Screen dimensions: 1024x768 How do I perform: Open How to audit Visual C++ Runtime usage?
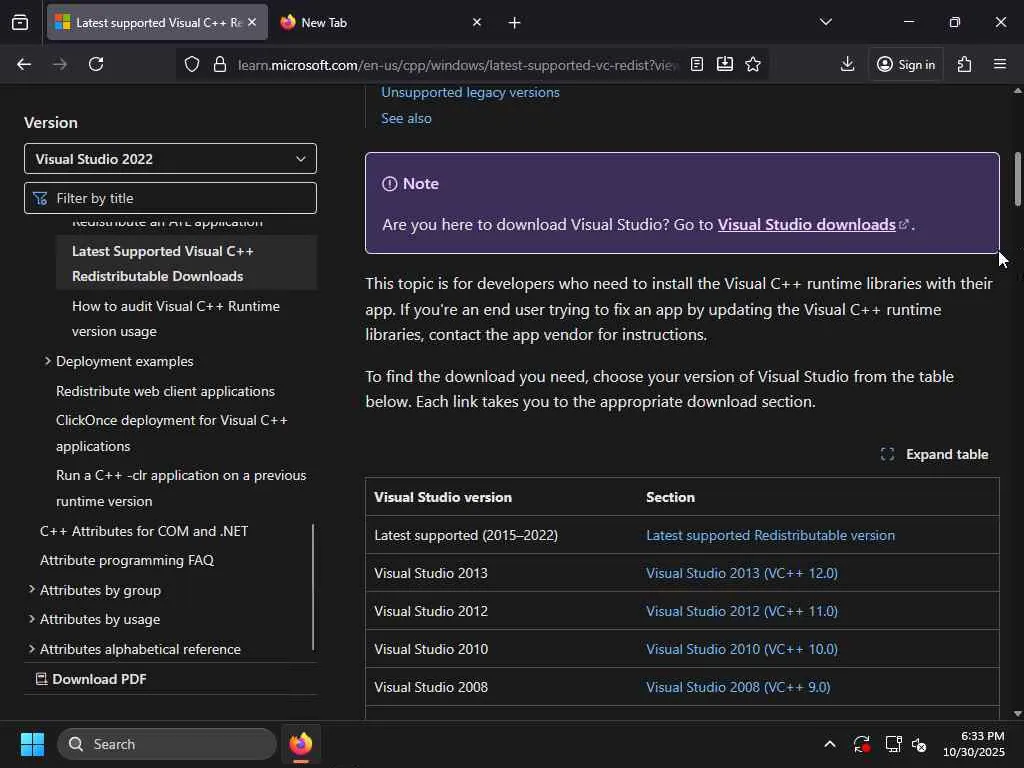pos(176,319)
